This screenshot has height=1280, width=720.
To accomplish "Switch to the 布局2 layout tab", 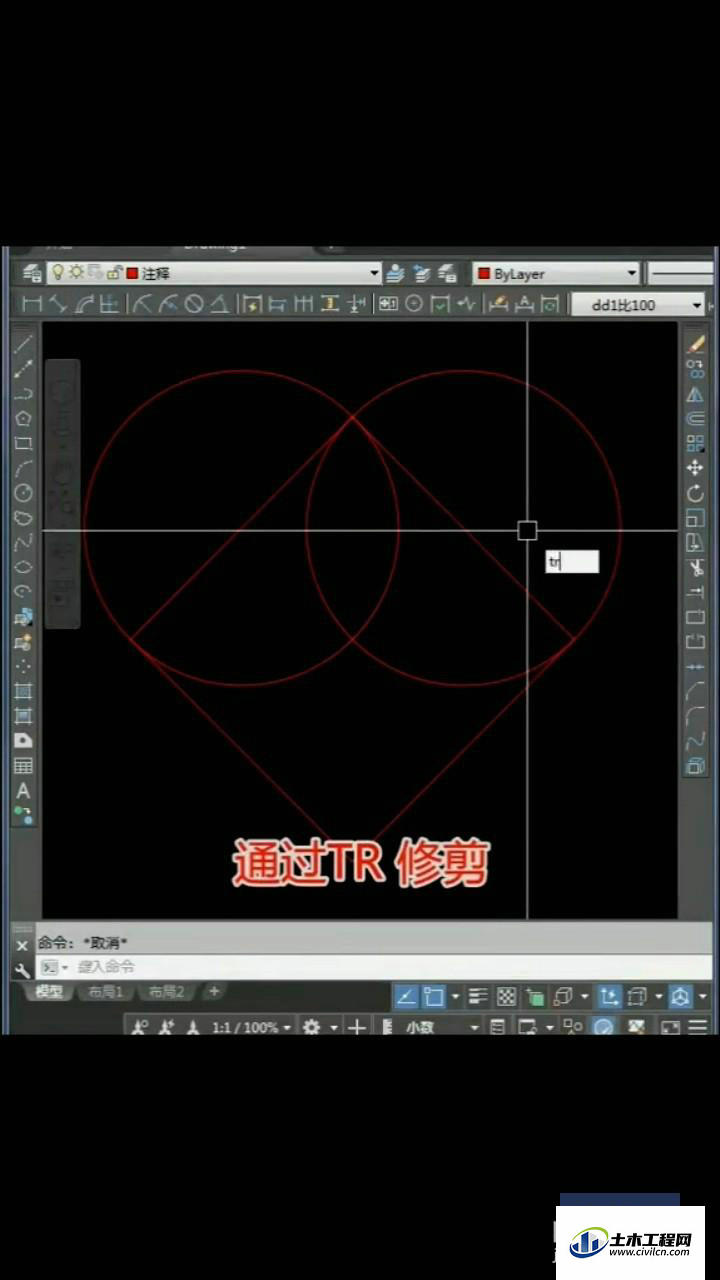I will click(x=167, y=992).
